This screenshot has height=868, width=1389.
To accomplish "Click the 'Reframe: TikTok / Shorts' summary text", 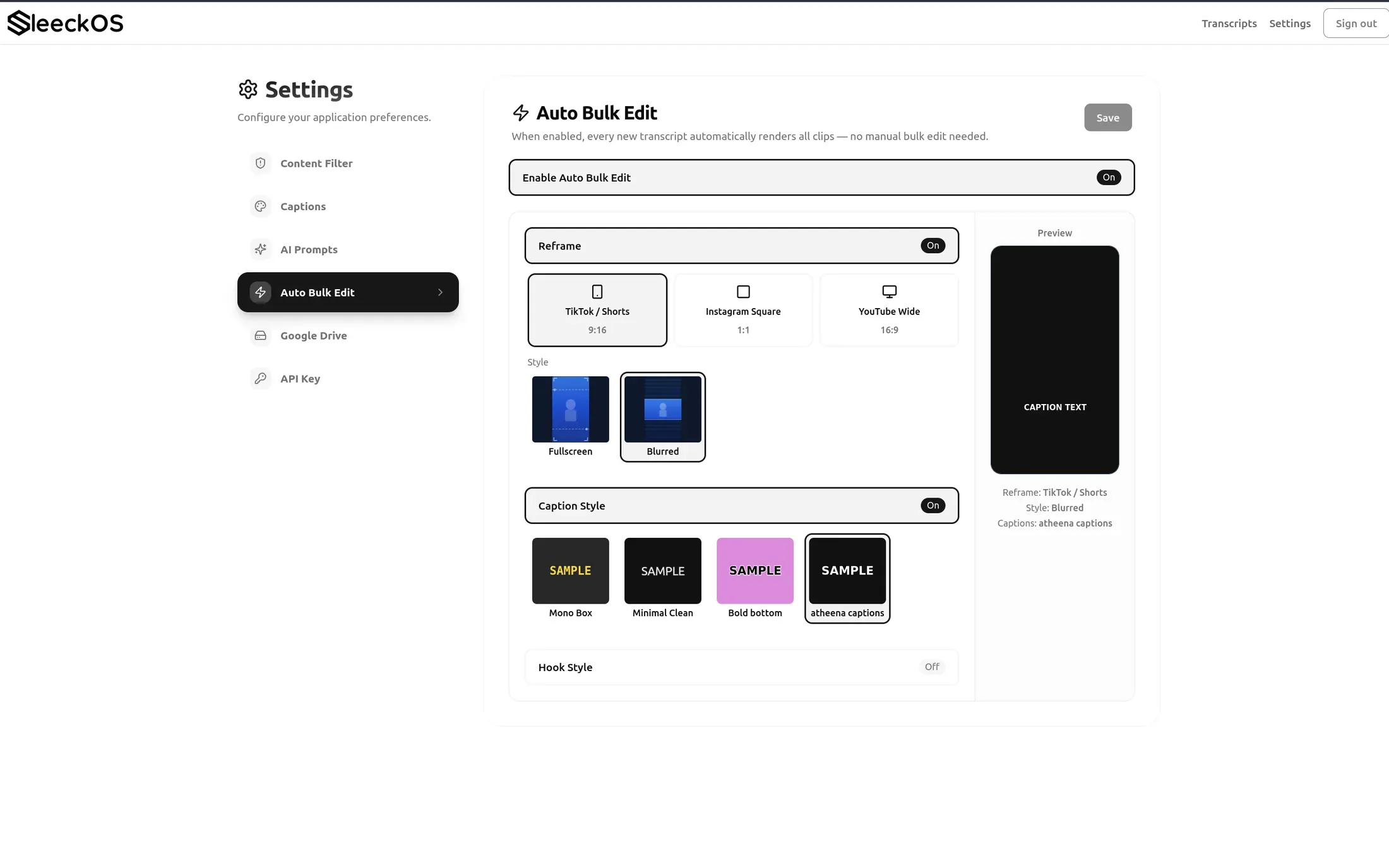I will pos(1054,492).
